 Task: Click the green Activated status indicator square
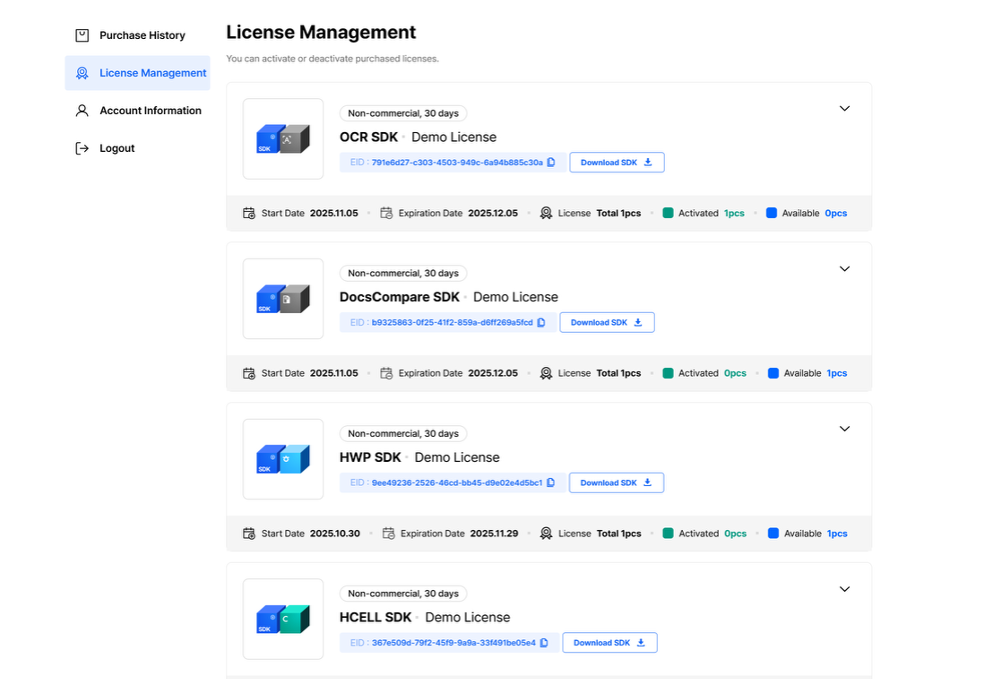(x=668, y=213)
